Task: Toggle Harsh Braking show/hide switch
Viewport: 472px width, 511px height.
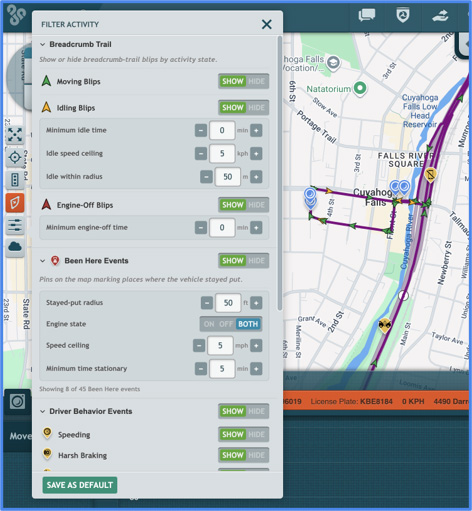Action: [244, 455]
